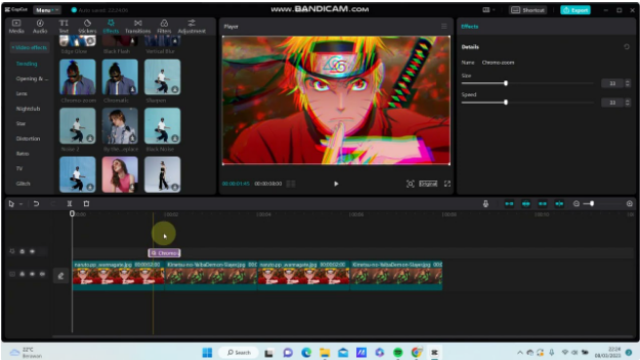Screen dimensions: 640x360
Task: Select Opening & closing effects category
Action: tap(32, 79)
